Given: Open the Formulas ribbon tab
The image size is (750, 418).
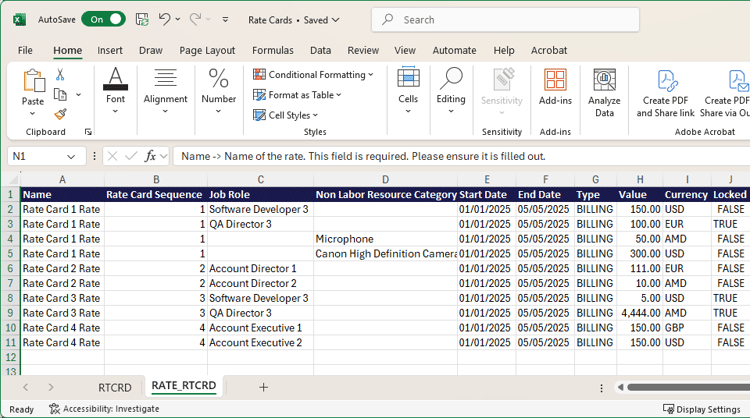Looking at the screenshot, I should pyautogui.click(x=272, y=50).
